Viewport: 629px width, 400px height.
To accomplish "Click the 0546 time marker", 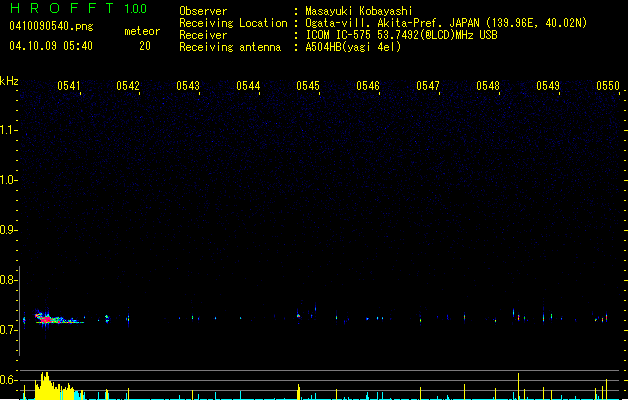I will 368,86.
